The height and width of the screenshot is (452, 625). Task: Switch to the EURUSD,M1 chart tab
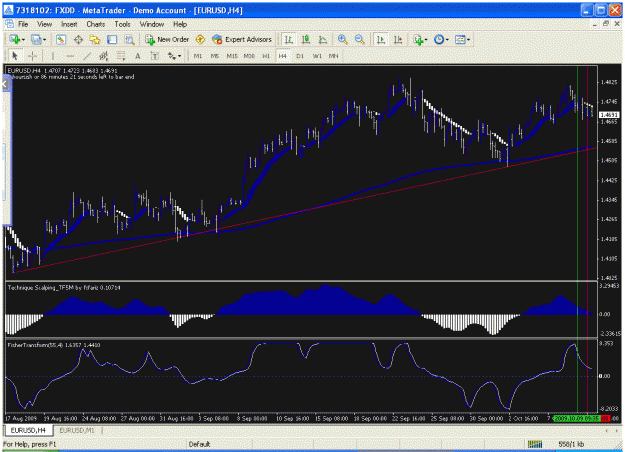[x=77, y=430]
